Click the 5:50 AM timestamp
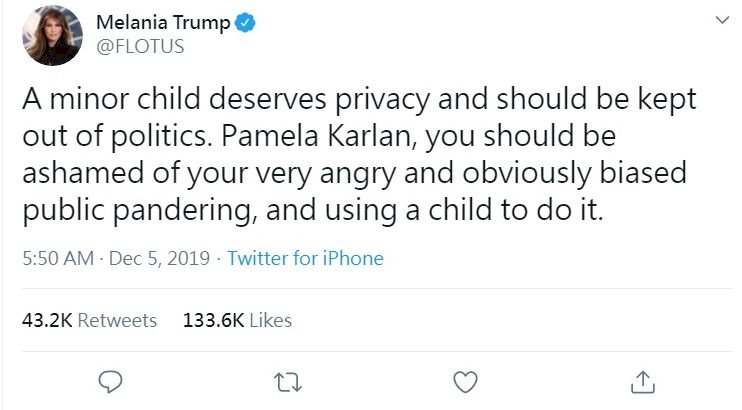Image resolution: width=742 pixels, height=410 pixels. click(58, 258)
